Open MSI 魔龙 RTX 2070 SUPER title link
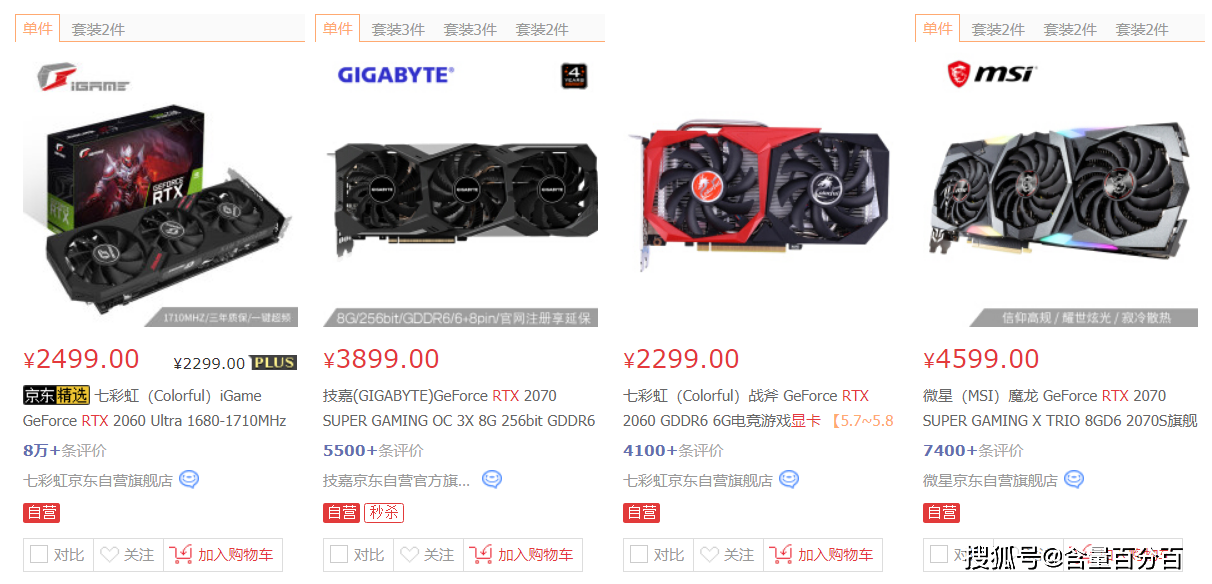This screenshot has width=1212, height=584. coord(1059,408)
